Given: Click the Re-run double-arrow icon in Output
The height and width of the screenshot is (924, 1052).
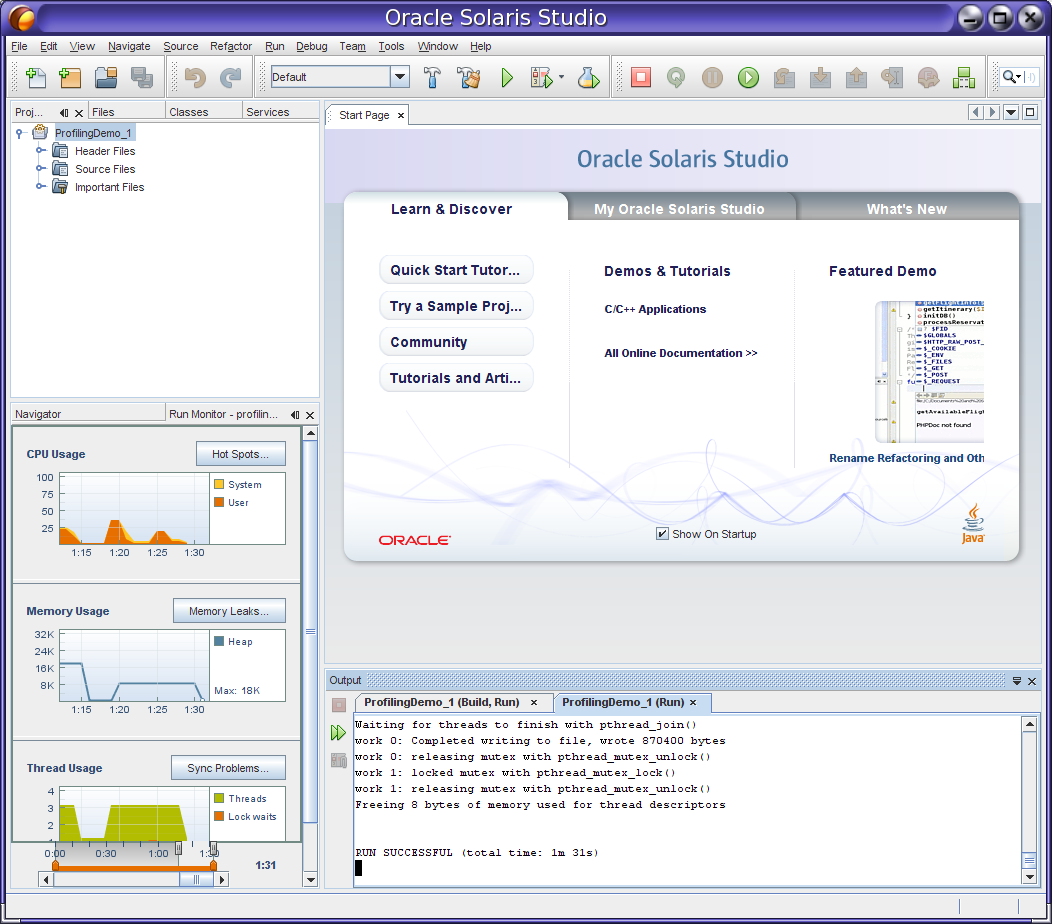Looking at the screenshot, I should 338,733.
